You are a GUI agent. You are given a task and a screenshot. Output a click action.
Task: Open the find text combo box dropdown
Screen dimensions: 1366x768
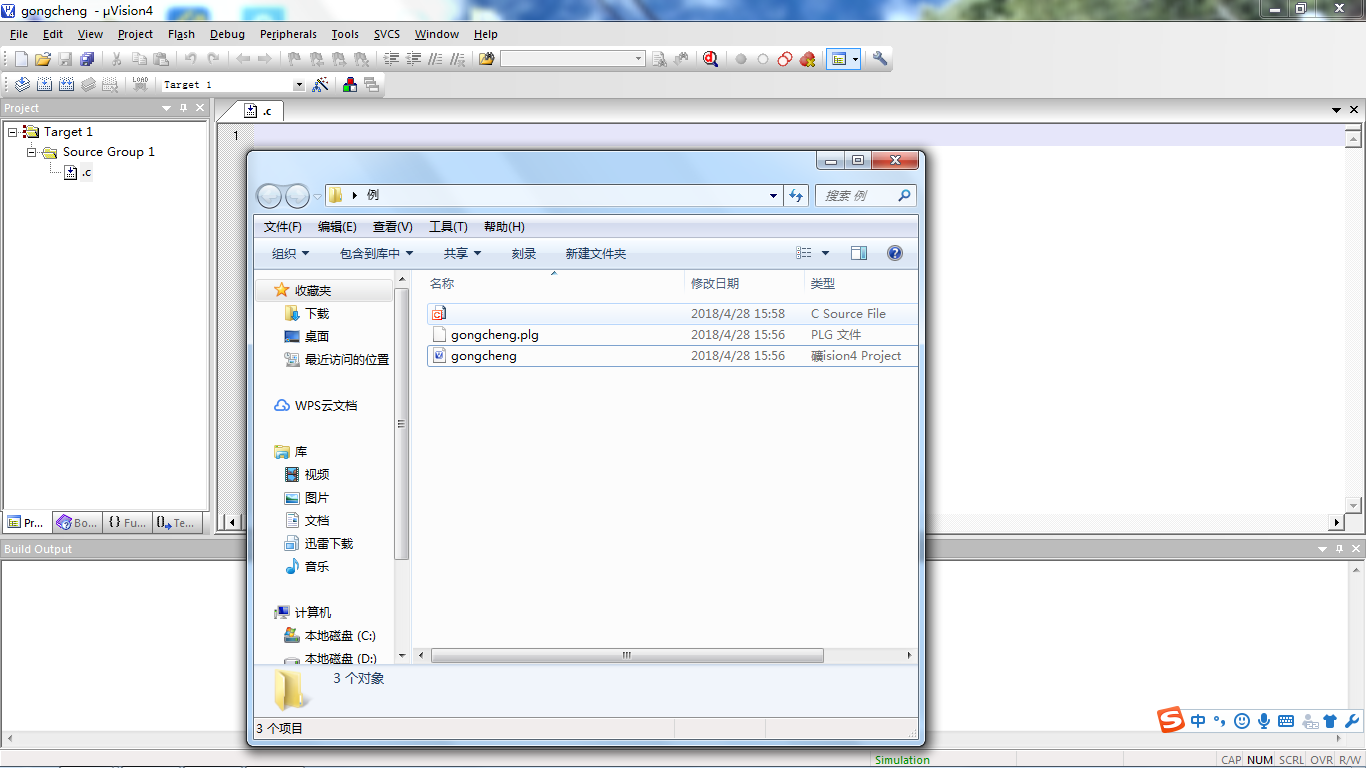(x=639, y=59)
